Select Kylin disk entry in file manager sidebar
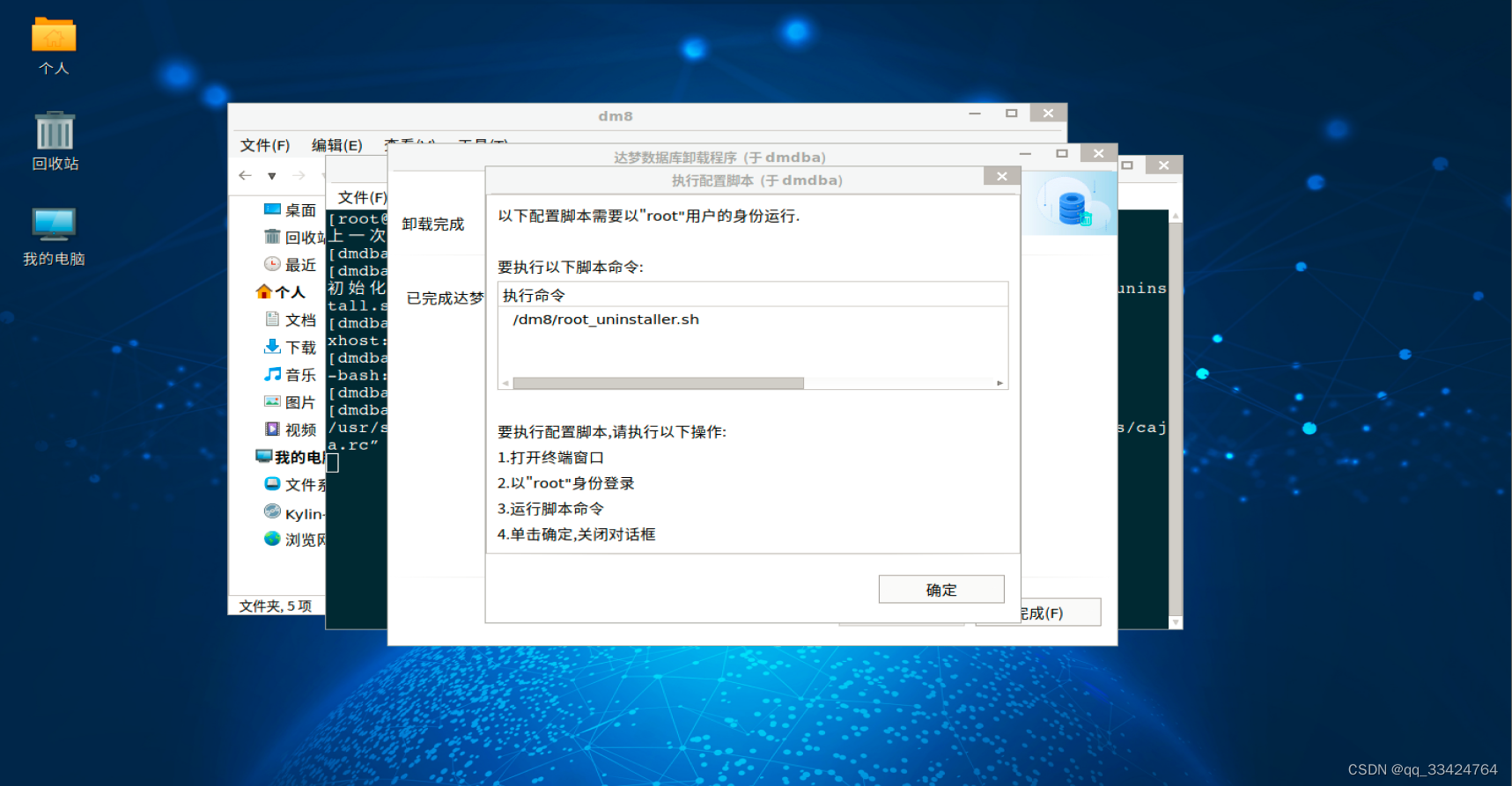Image resolution: width=1512 pixels, height=786 pixels. (294, 513)
